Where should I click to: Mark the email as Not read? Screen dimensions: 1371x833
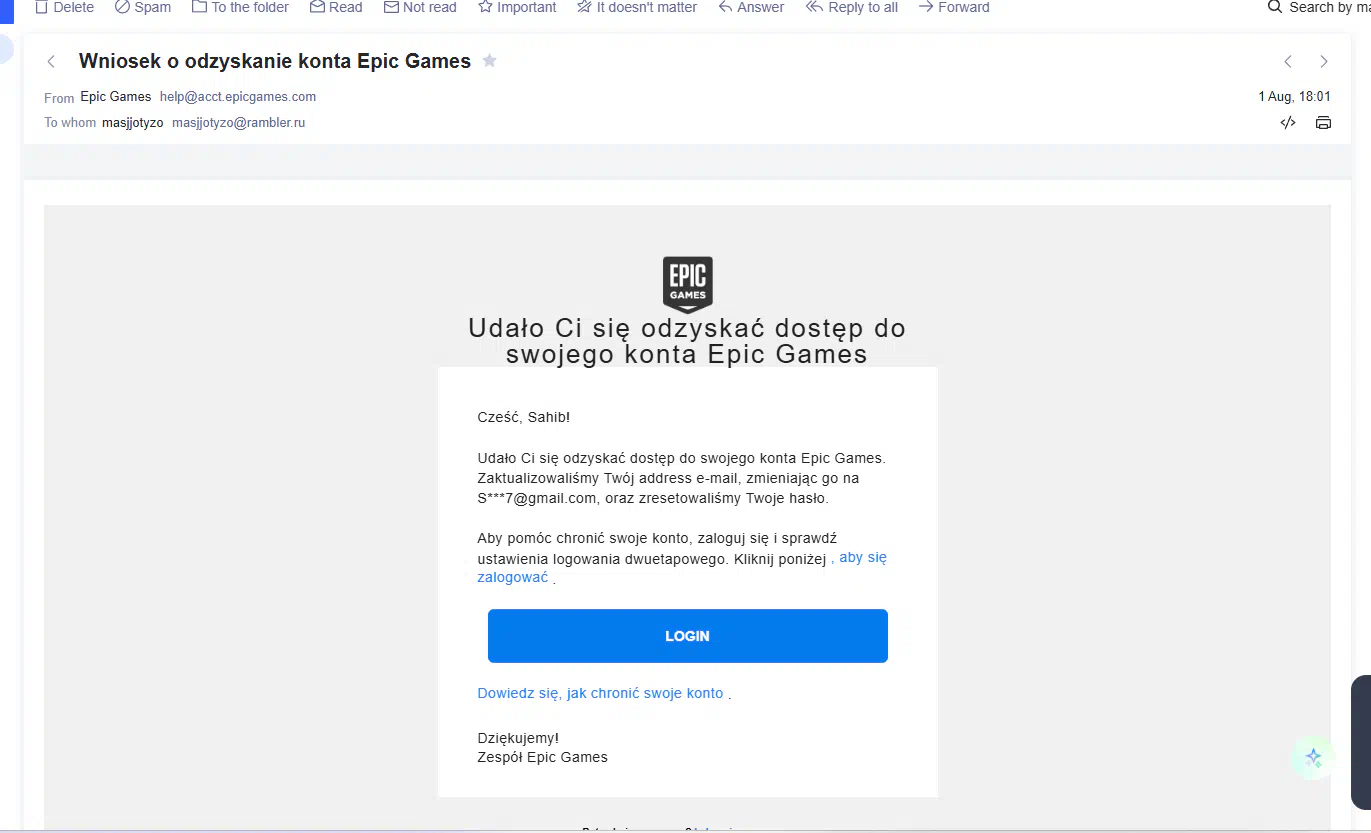coord(420,7)
